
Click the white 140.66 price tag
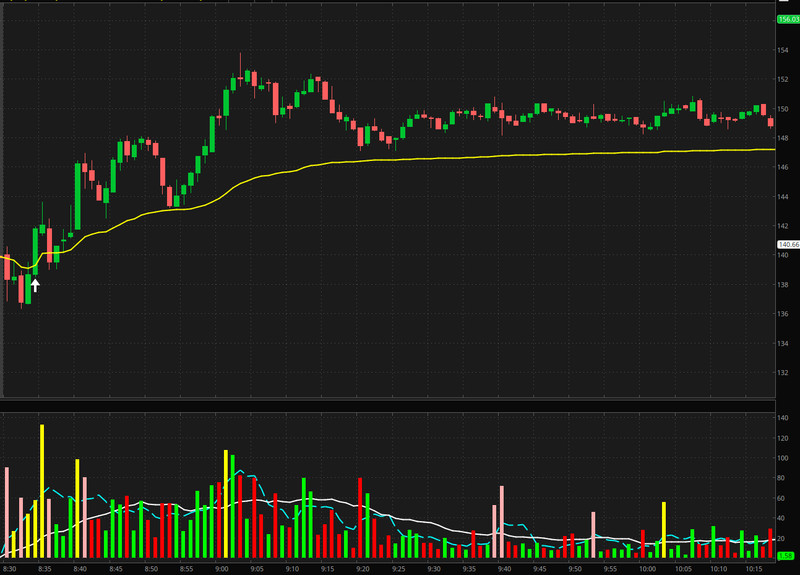click(788, 244)
